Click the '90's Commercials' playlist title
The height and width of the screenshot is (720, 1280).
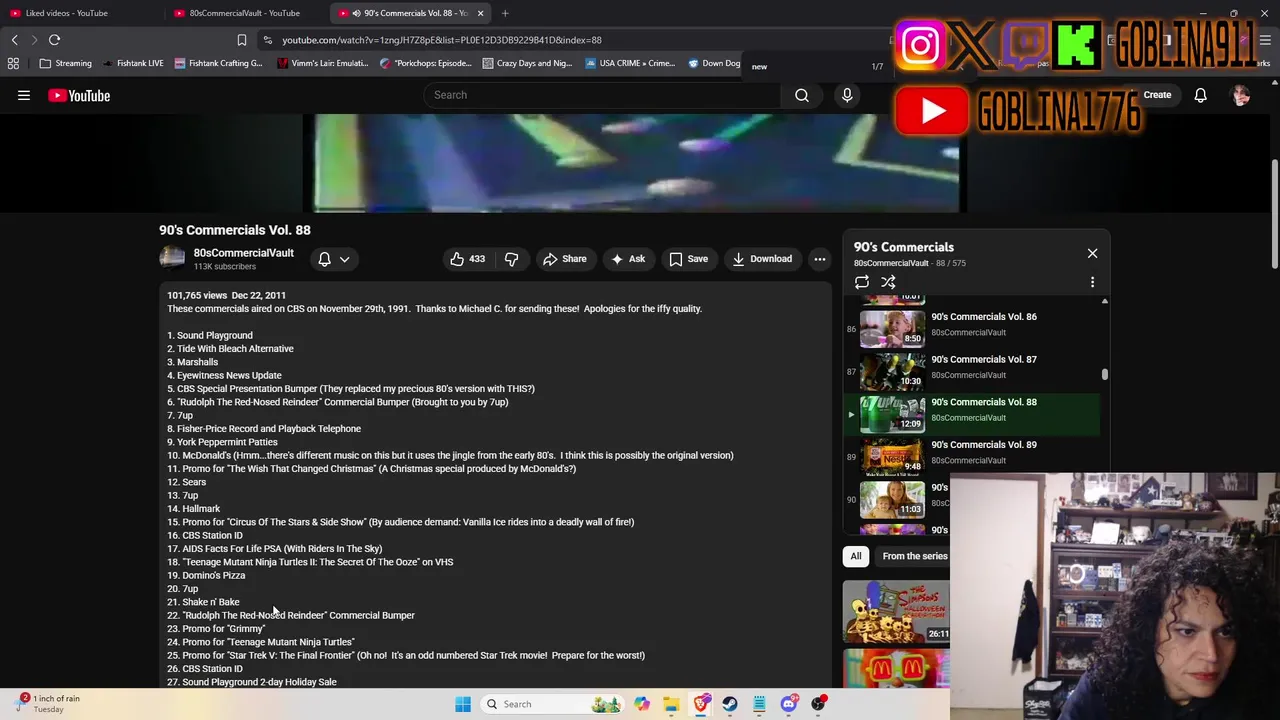click(x=903, y=247)
